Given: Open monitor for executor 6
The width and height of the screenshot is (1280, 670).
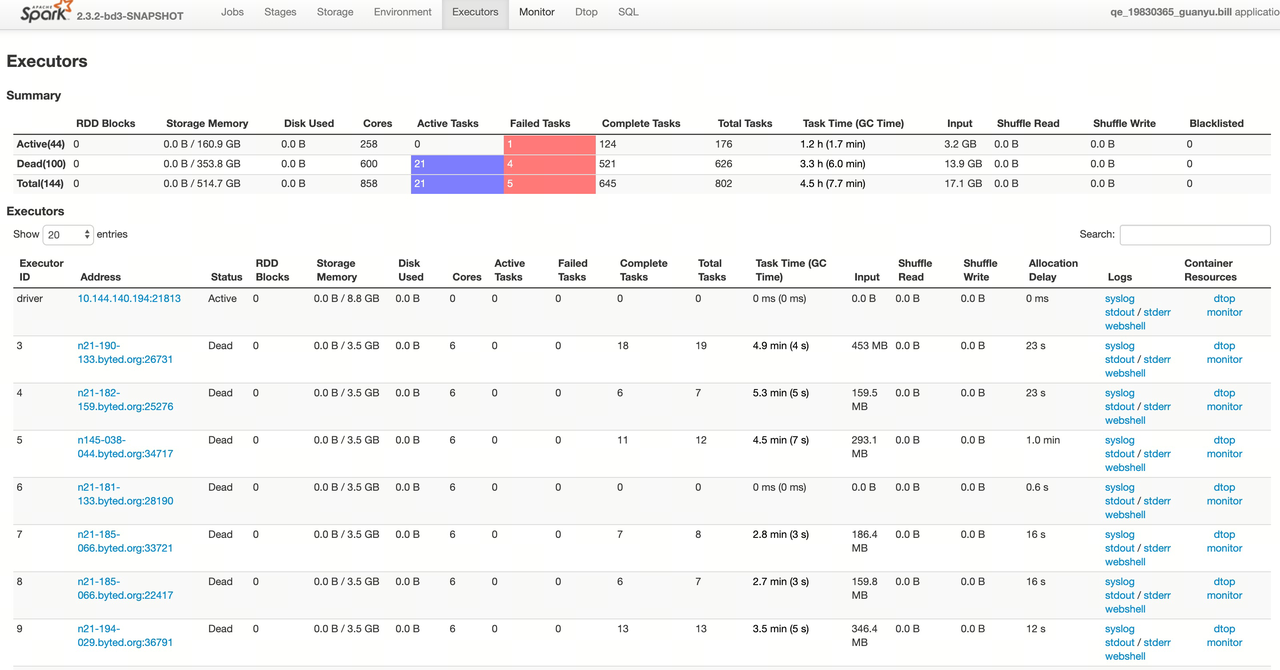Looking at the screenshot, I should pyautogui.click(x=1224, y=501).
